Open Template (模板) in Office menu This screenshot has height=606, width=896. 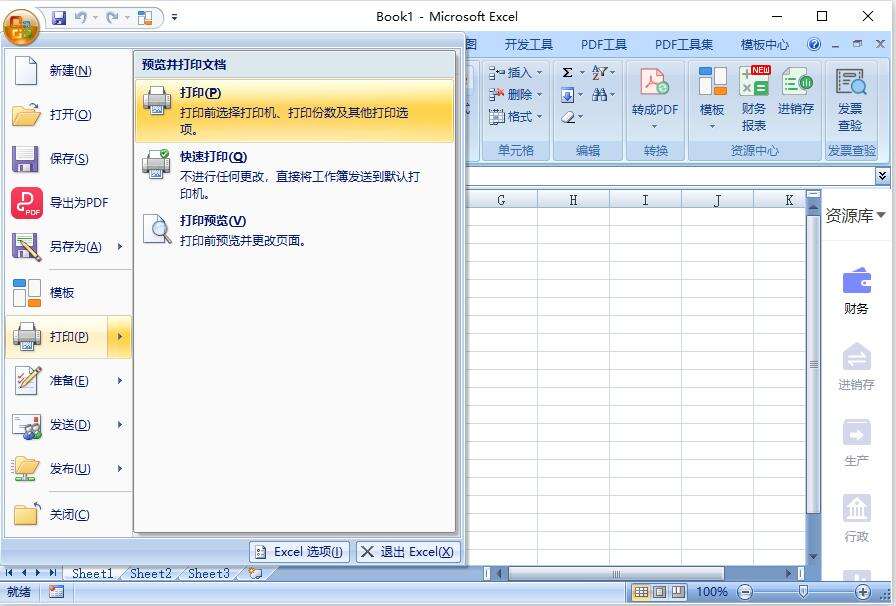coord(69,293)
